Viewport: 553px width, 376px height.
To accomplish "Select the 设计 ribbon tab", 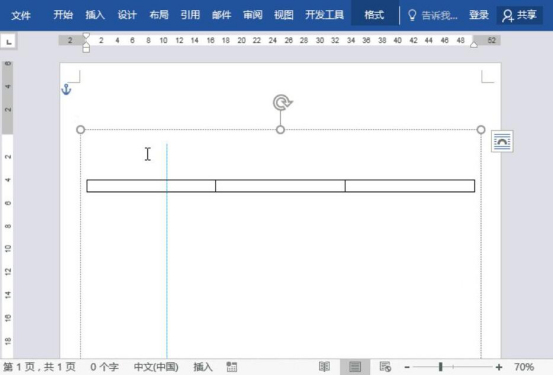I will tap(127, 15).
